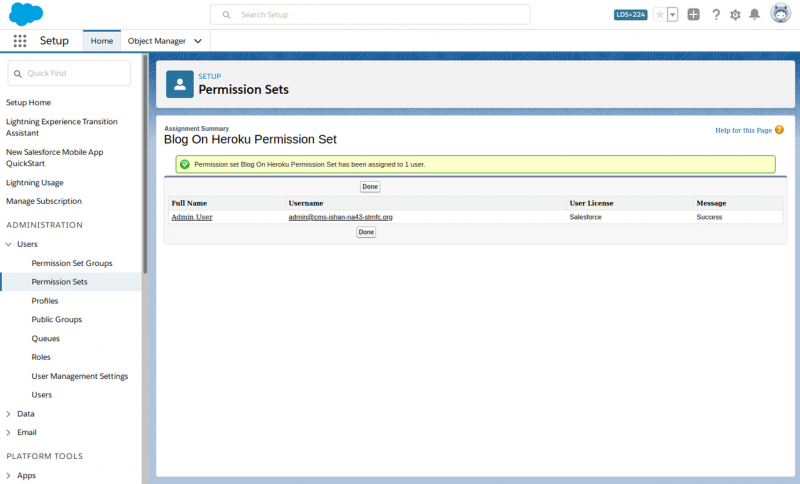Open the Object Manager tab

click(157, 41)
